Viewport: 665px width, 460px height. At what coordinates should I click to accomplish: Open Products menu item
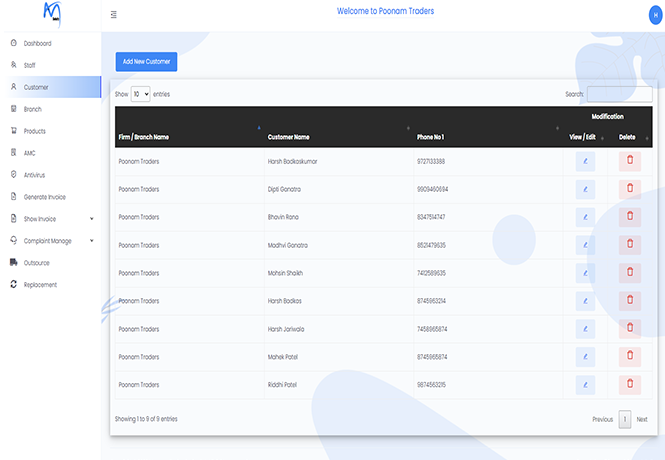click(x=34, y=131)
